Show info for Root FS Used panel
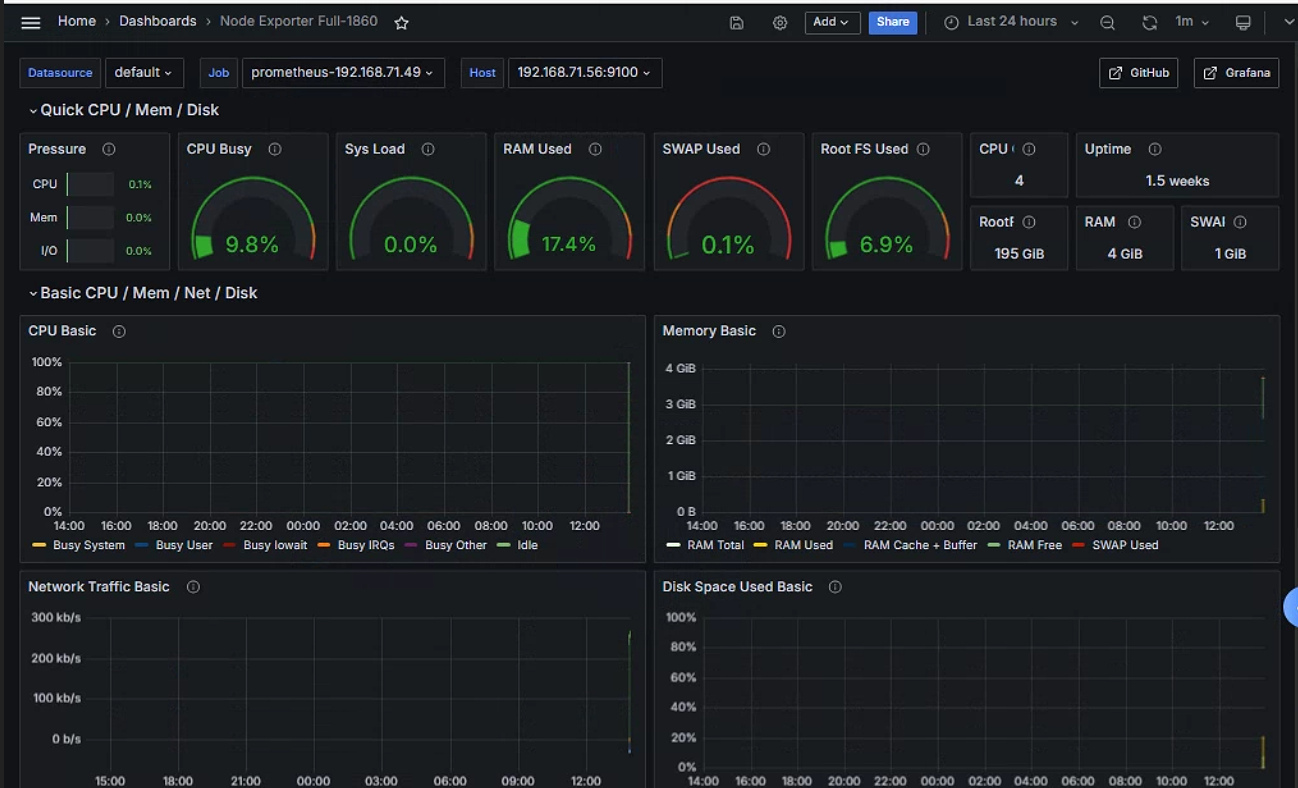The width and height of the screenshot is (1298, 788). click(923, 149)
